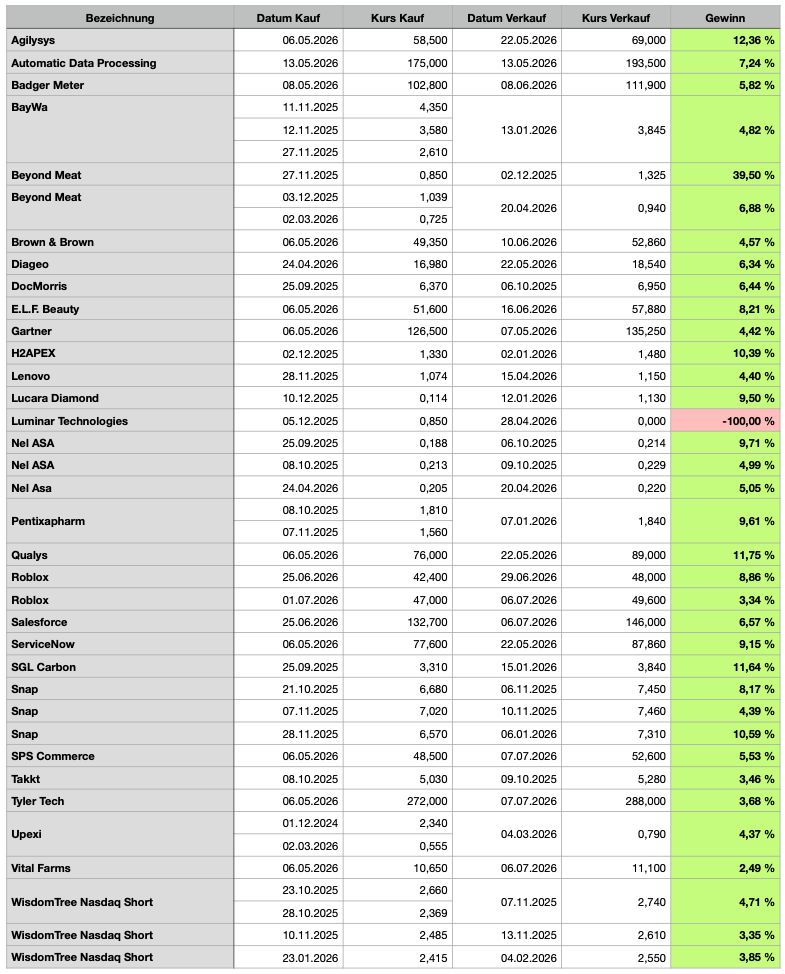
Task: Click the ServiceNow name cell
Action: [x=120, y=644]
